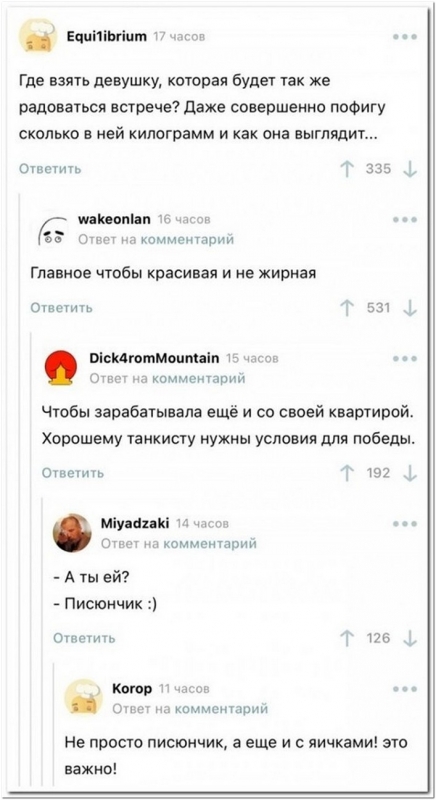
Task: Upvote Miyadzaki's comment rated 126
Action: click(348, 638)
